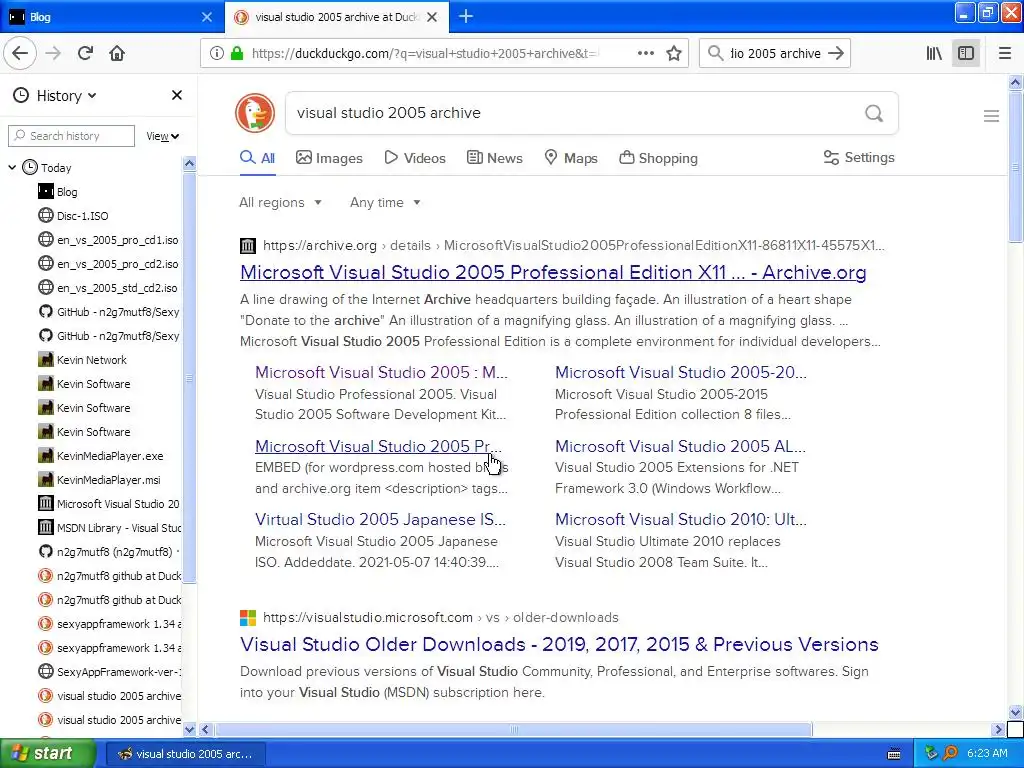
Task: Switch to the Videos search tab
Action: click(x=415, y=158)
